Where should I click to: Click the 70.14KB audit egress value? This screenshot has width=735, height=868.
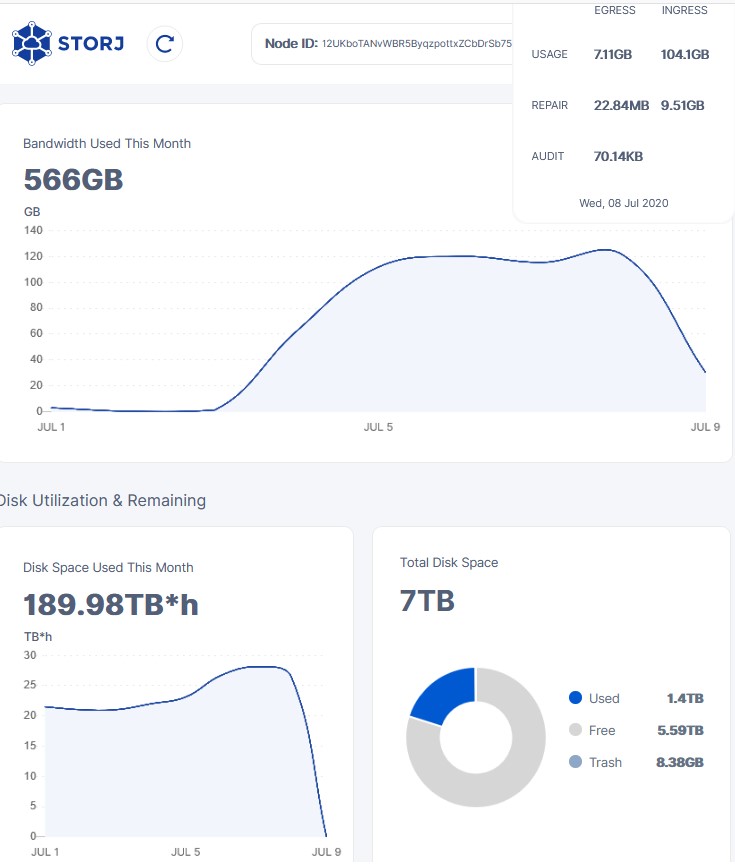click(x=618, y=157)
